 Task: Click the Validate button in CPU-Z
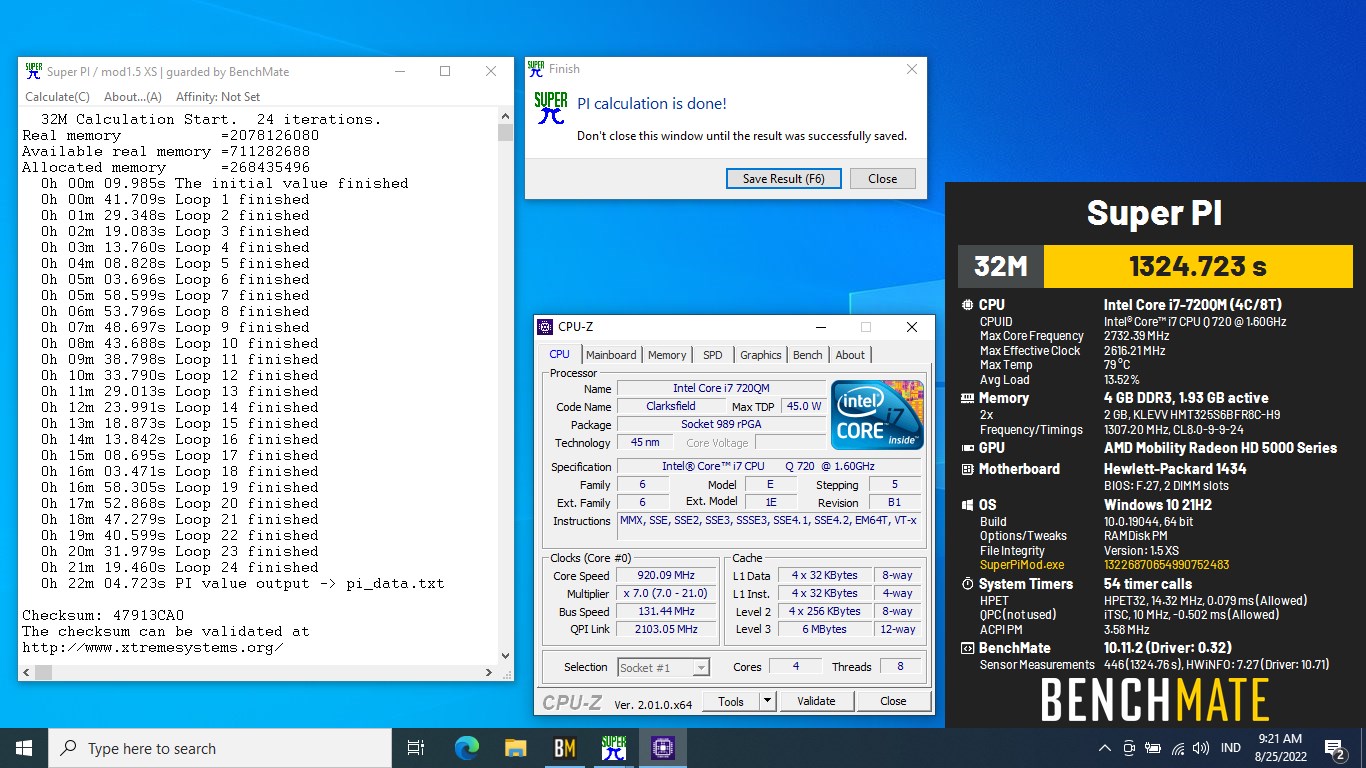pyautogui.click(x=816, y=702)
